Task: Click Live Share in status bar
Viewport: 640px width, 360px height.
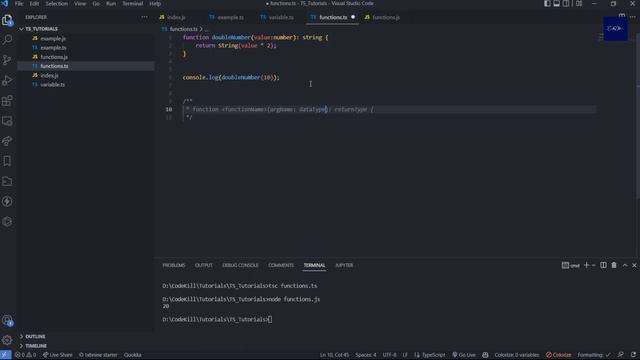Action: [58, 355]
